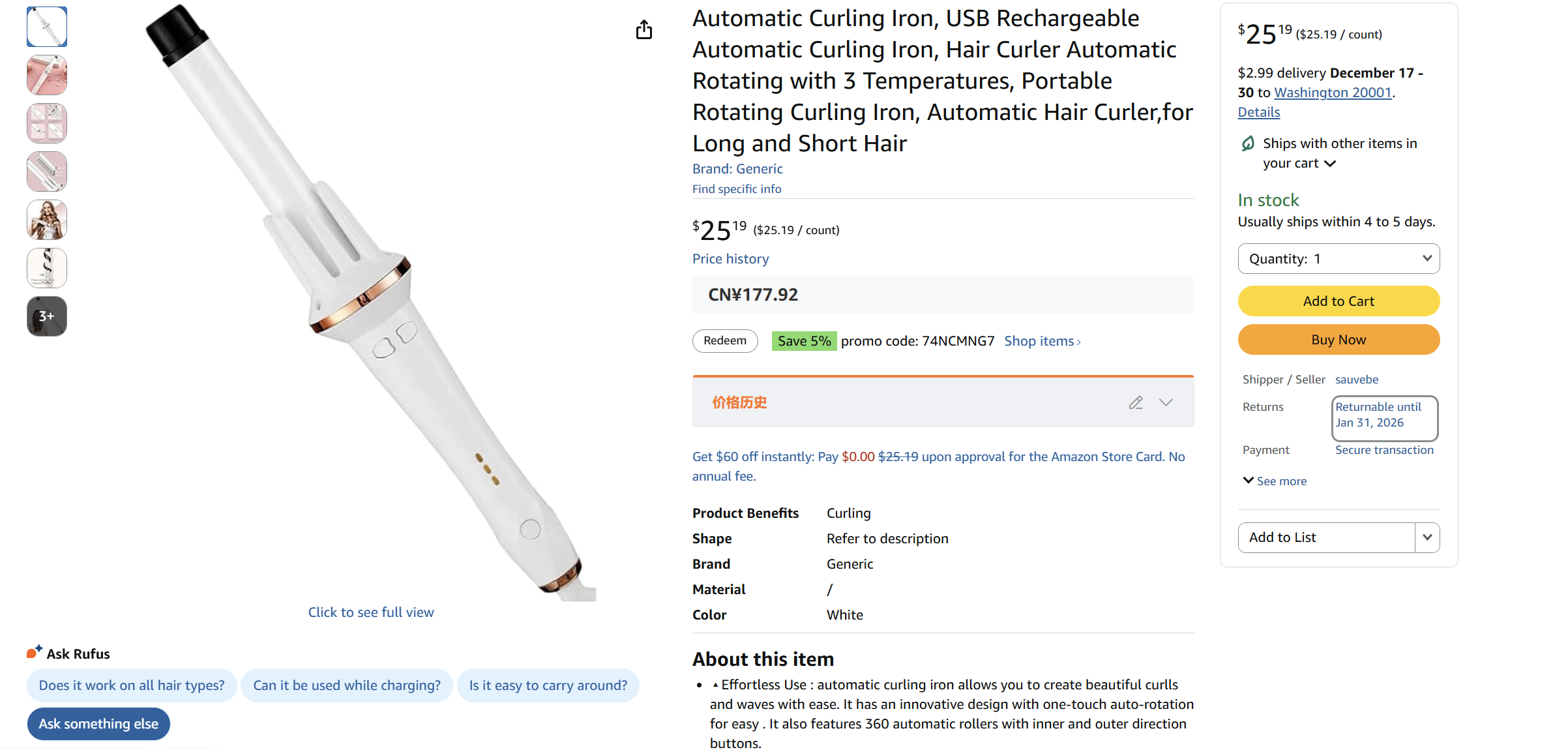
Task: Click the Add to Cart button
Action: [1338, 301]
